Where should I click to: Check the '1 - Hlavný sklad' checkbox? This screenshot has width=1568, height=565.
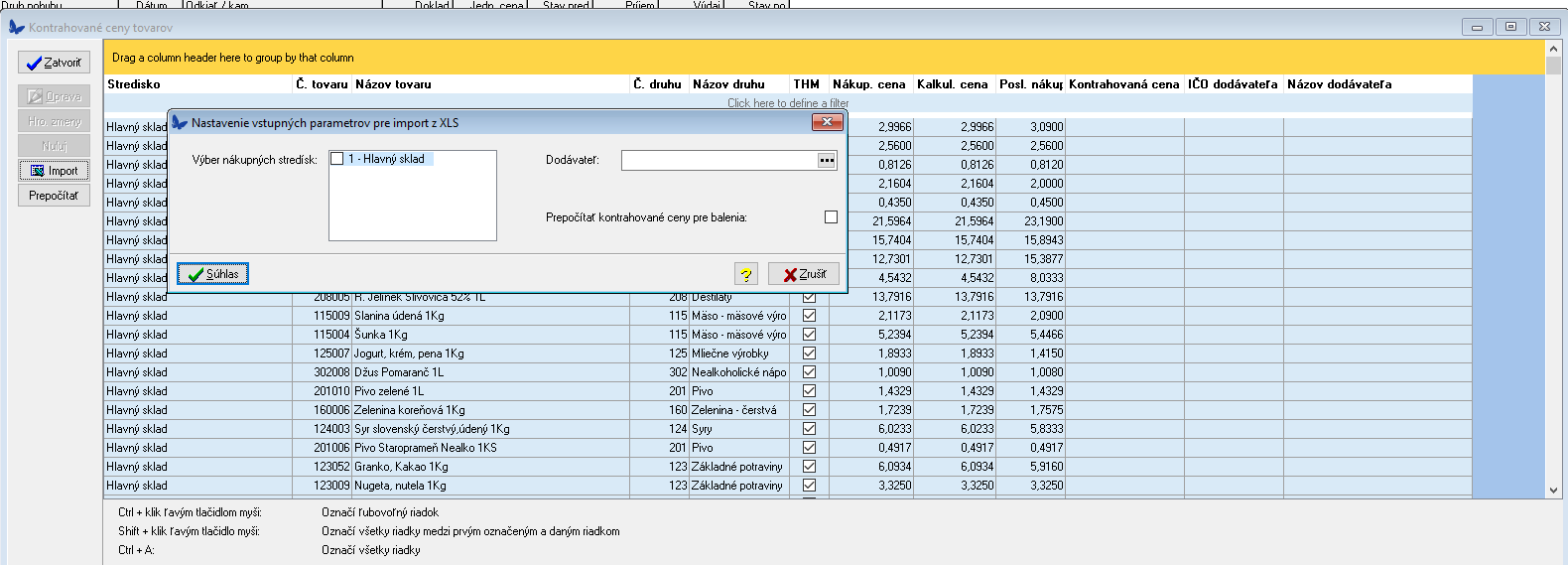[337, 159]
